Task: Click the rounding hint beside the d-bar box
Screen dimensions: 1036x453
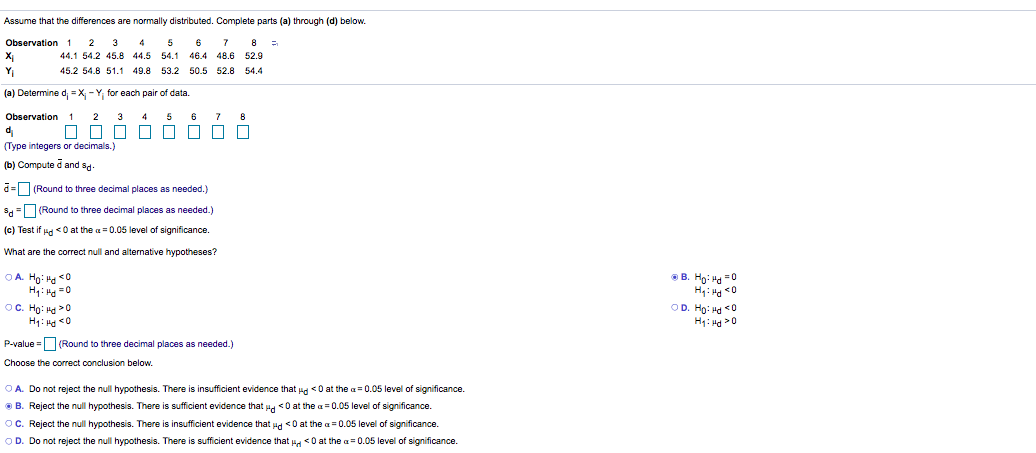Action: coord(120,190)
